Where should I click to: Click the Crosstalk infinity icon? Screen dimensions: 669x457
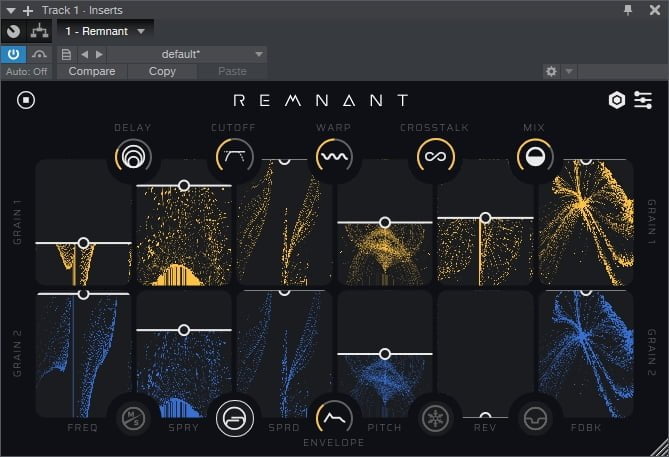(436, 157)
